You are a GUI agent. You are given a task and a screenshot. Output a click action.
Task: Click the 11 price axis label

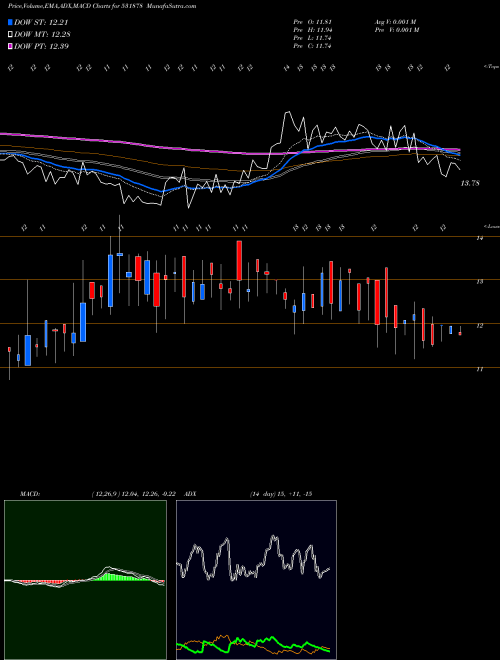coord(479,369)
